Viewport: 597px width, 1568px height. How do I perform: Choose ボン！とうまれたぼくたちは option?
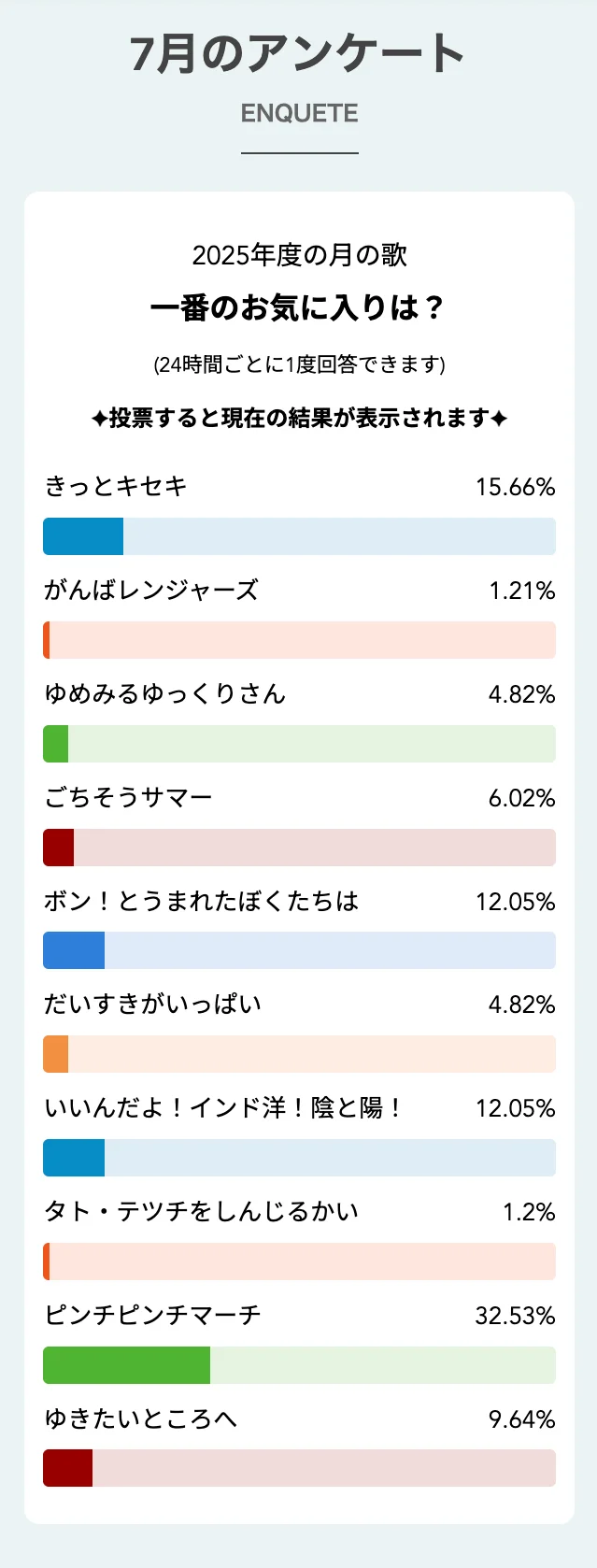(x=202, y=901)
